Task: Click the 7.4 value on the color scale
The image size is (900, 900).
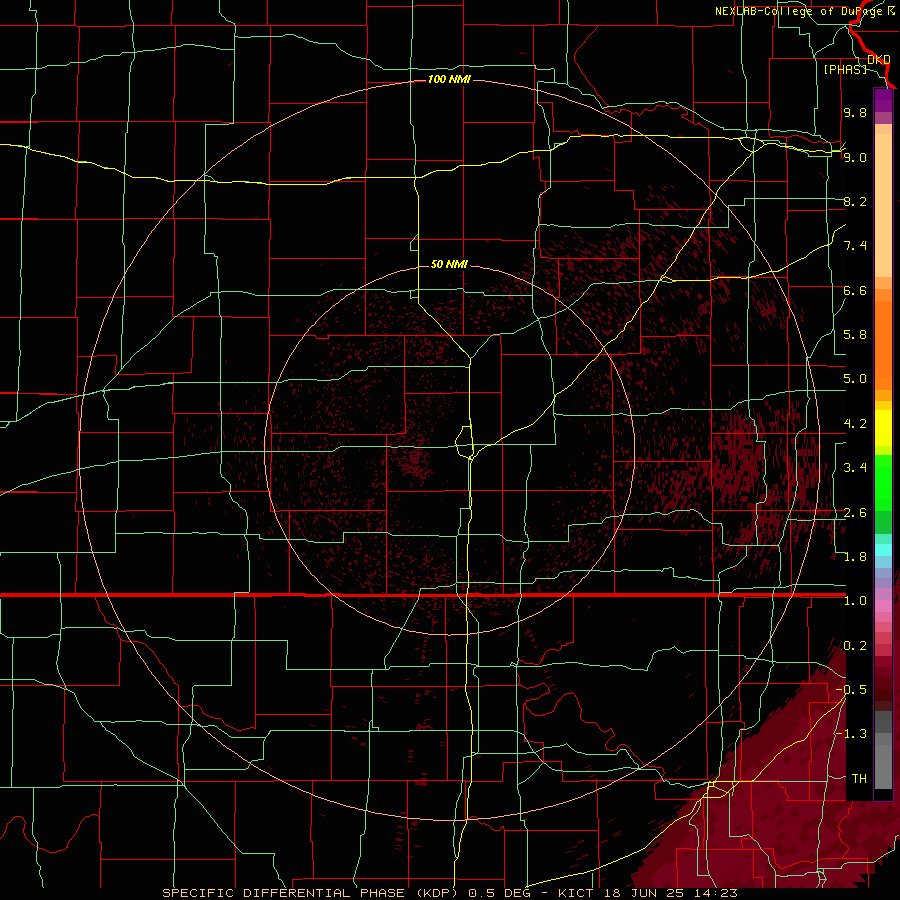Action: click(x=855, y=246)
